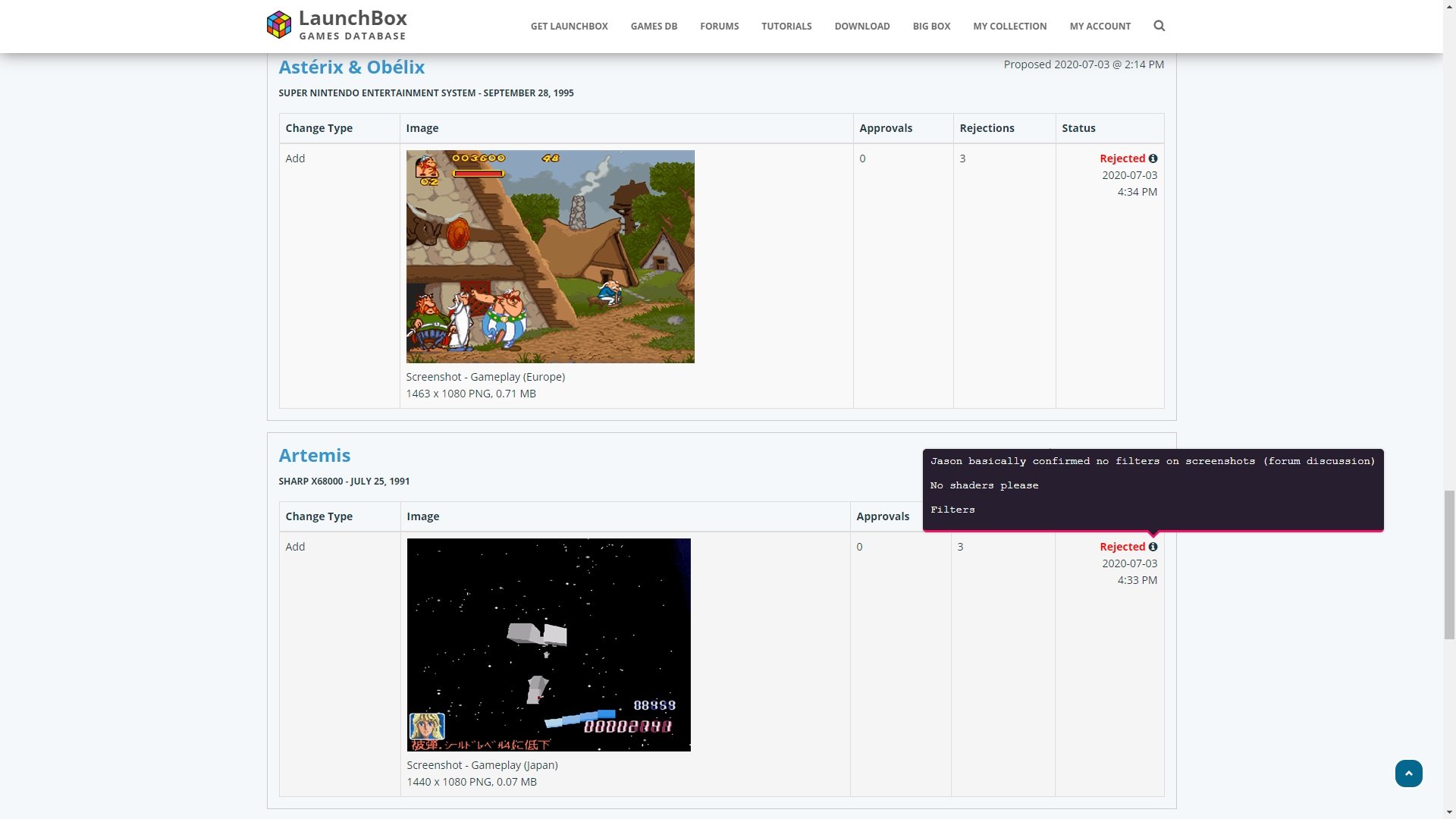Open MY COLLECTION page
Viewport: 1456px width, 819px height.
[1009, 26]
